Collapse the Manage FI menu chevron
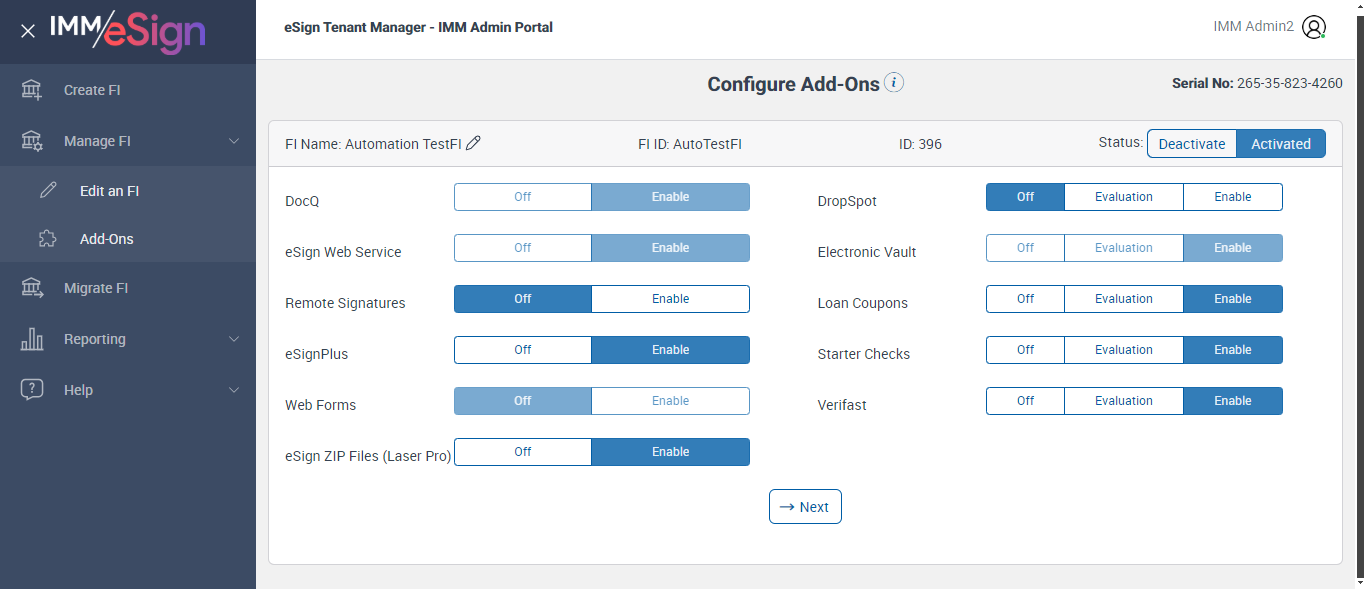The height and width of the screenshot is (589, 1366). point(234,141)
